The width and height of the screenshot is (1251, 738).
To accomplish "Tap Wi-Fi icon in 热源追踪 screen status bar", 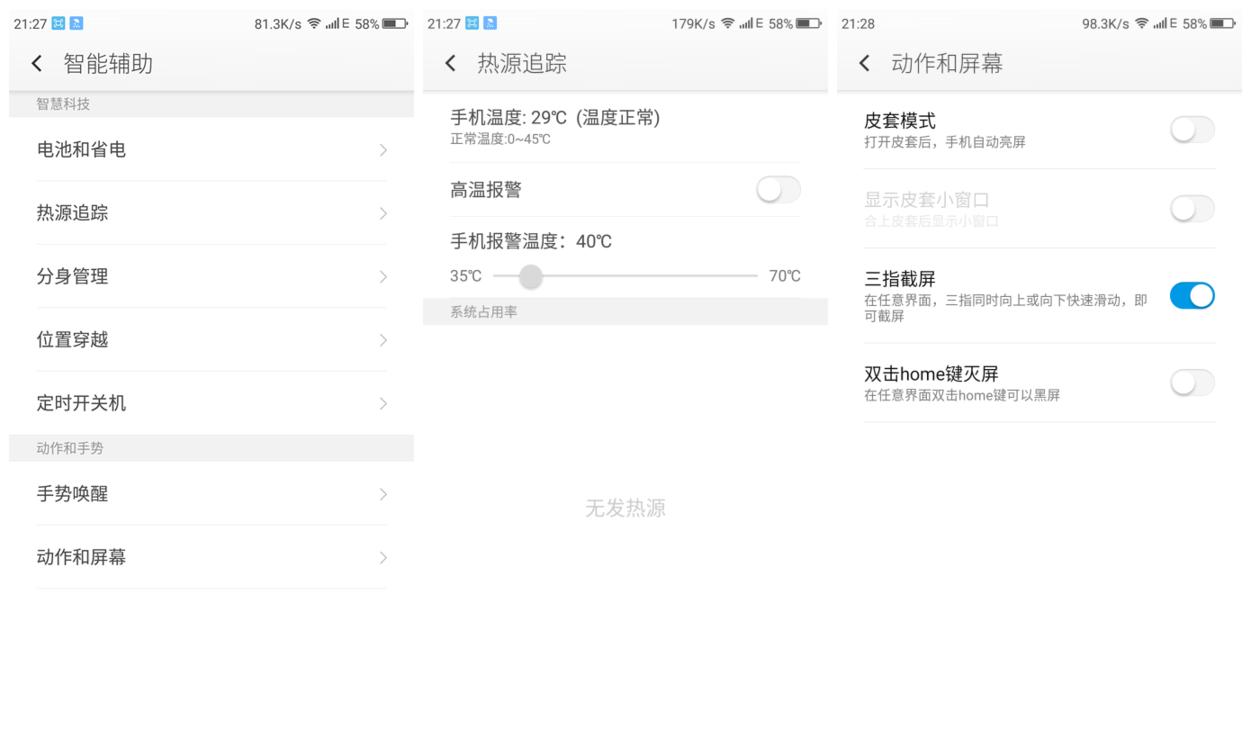I will pos(726,24).
